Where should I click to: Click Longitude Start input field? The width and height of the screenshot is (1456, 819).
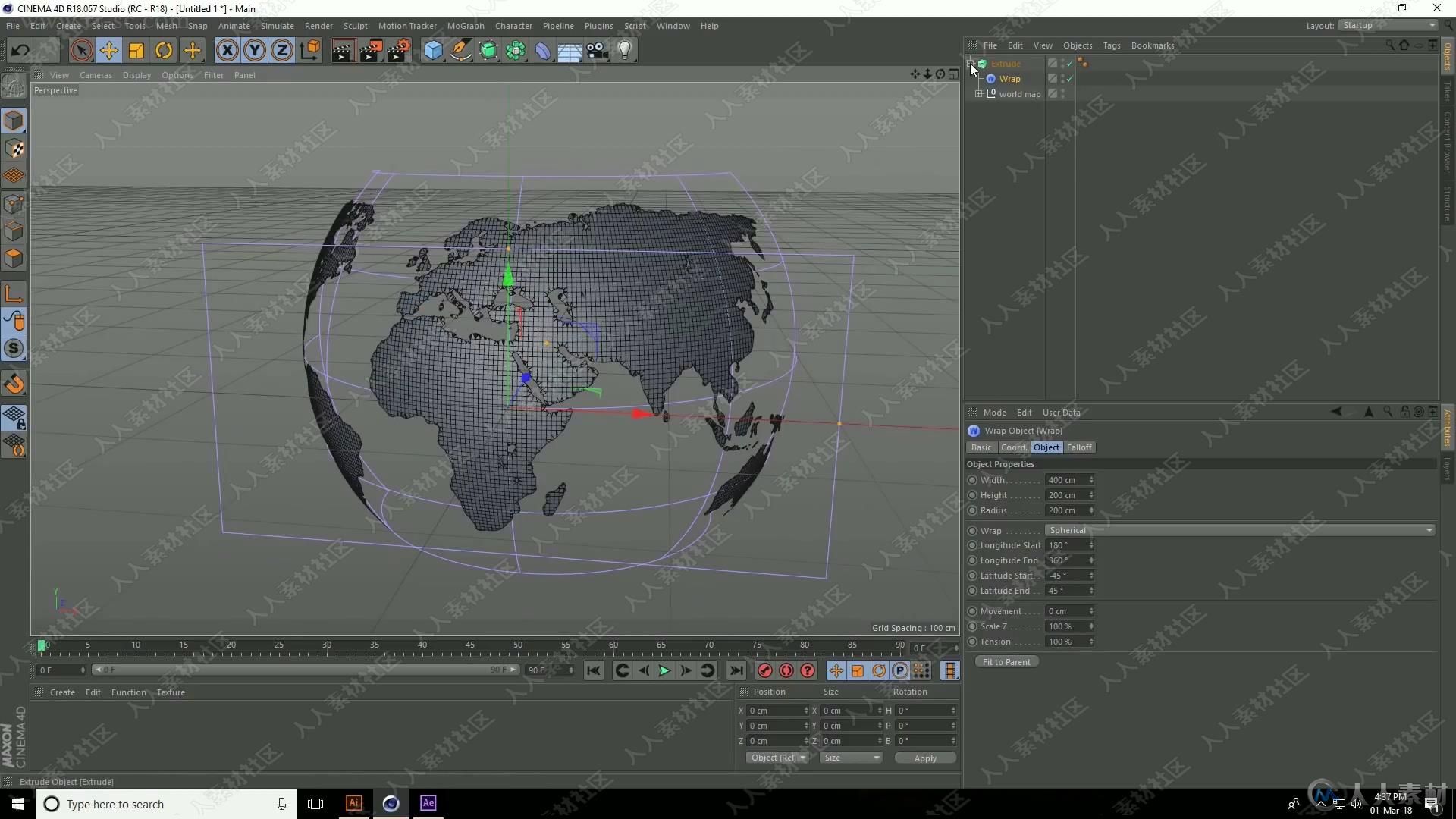tap(1066, 545)
